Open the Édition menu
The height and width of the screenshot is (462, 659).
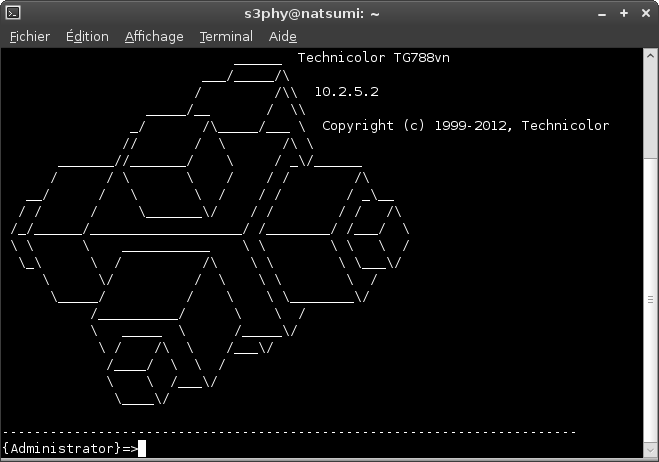click(87, 37)
